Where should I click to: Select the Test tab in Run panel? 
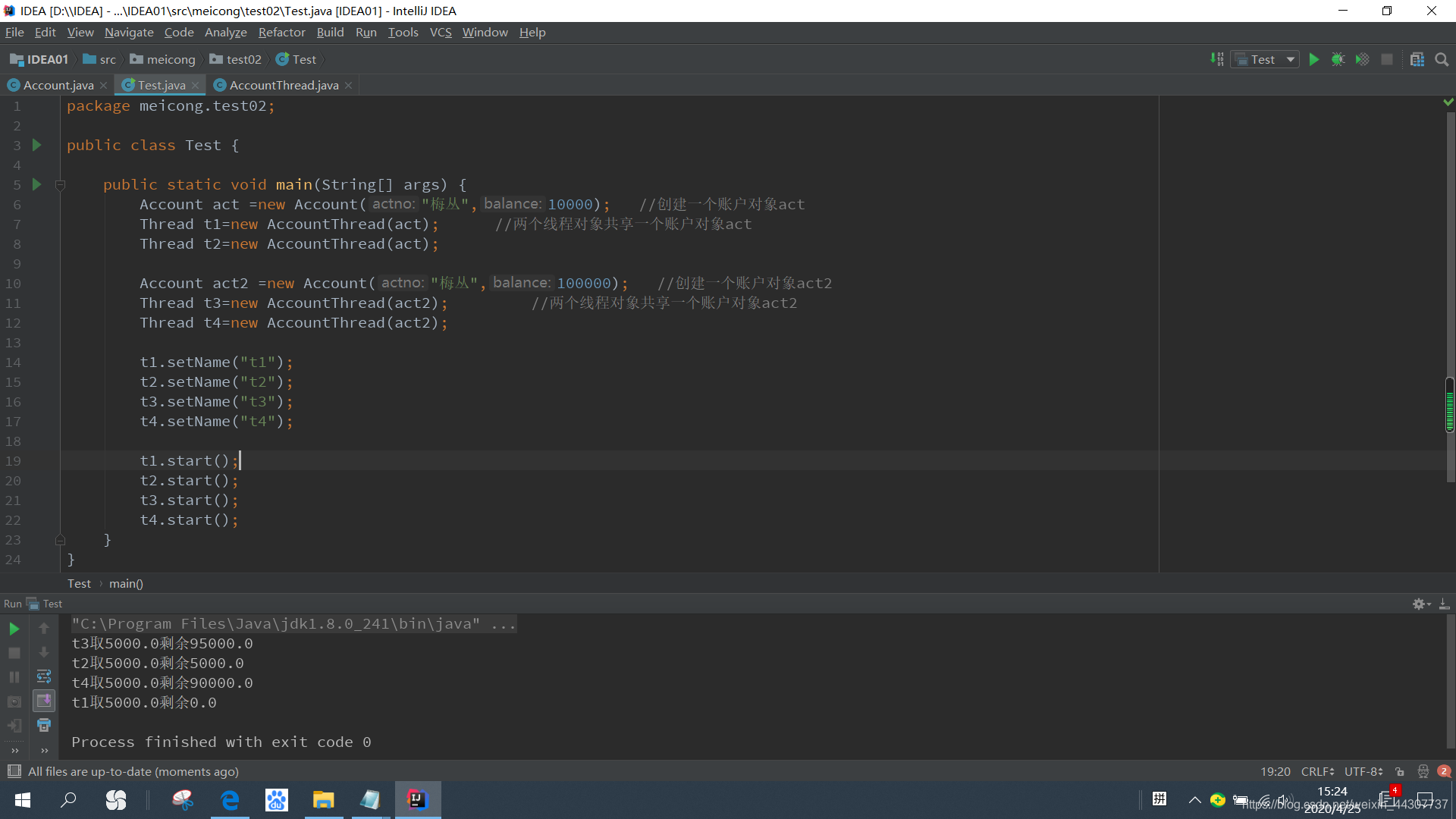[45, 604]
